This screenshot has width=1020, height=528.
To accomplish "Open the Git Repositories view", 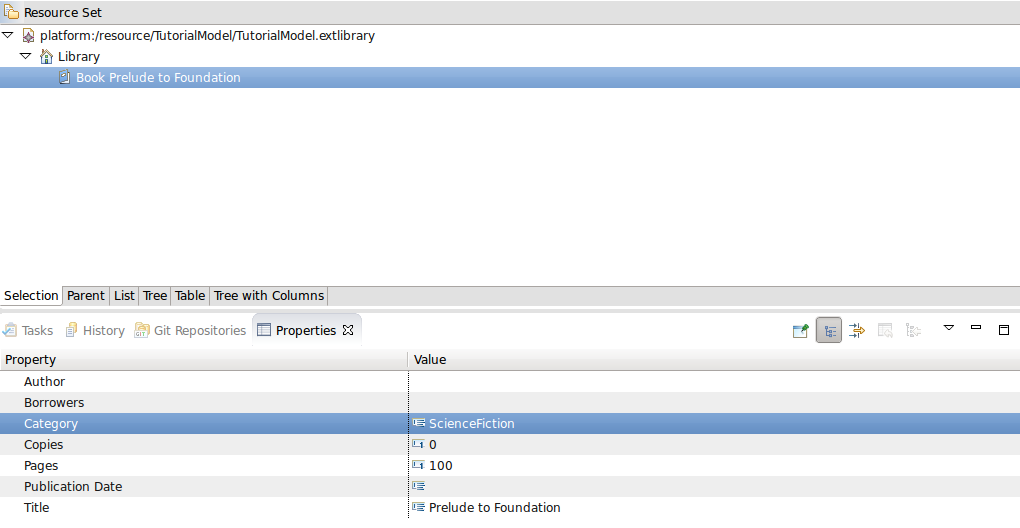I will pos(199,331).
